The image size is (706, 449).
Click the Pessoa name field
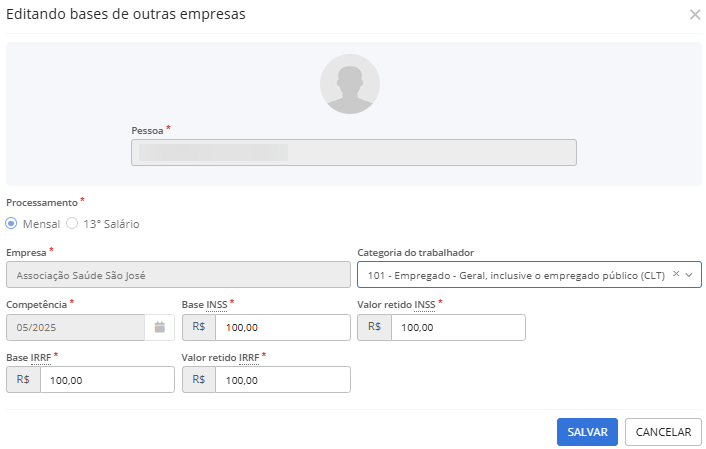tap(353, 152)
